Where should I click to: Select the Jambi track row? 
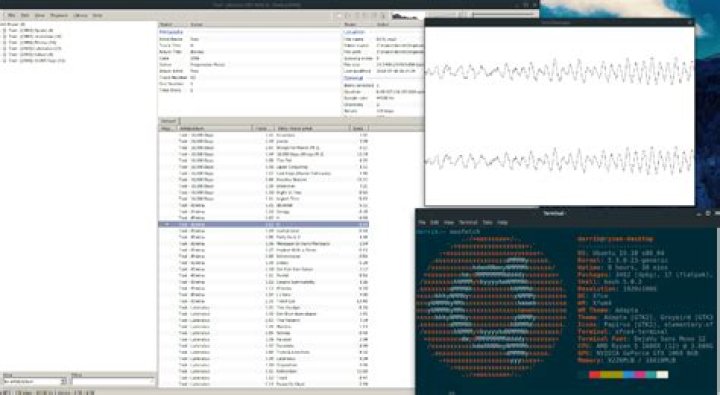[x=264, y=141]
